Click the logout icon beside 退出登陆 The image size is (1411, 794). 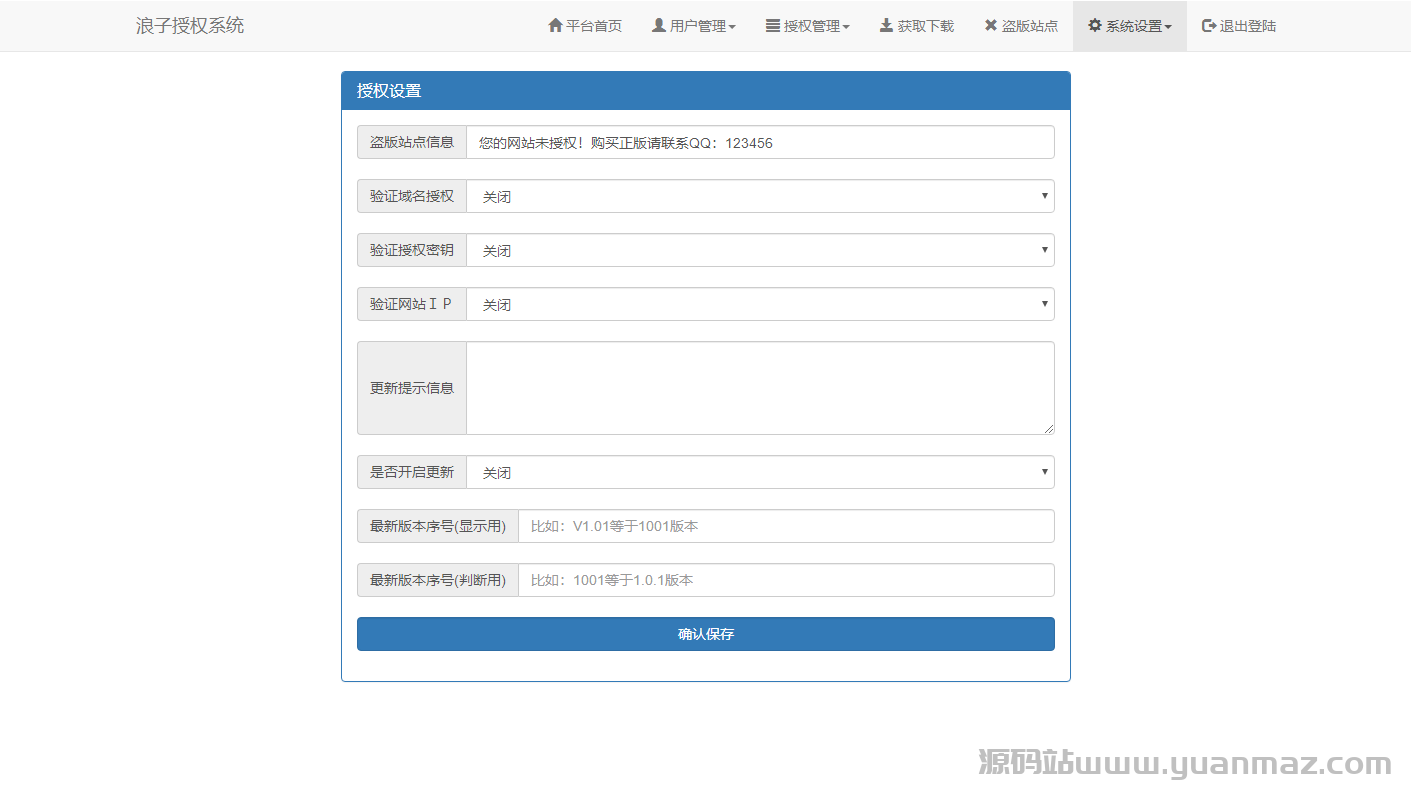pyautogui.click(x=1209, y=25)
